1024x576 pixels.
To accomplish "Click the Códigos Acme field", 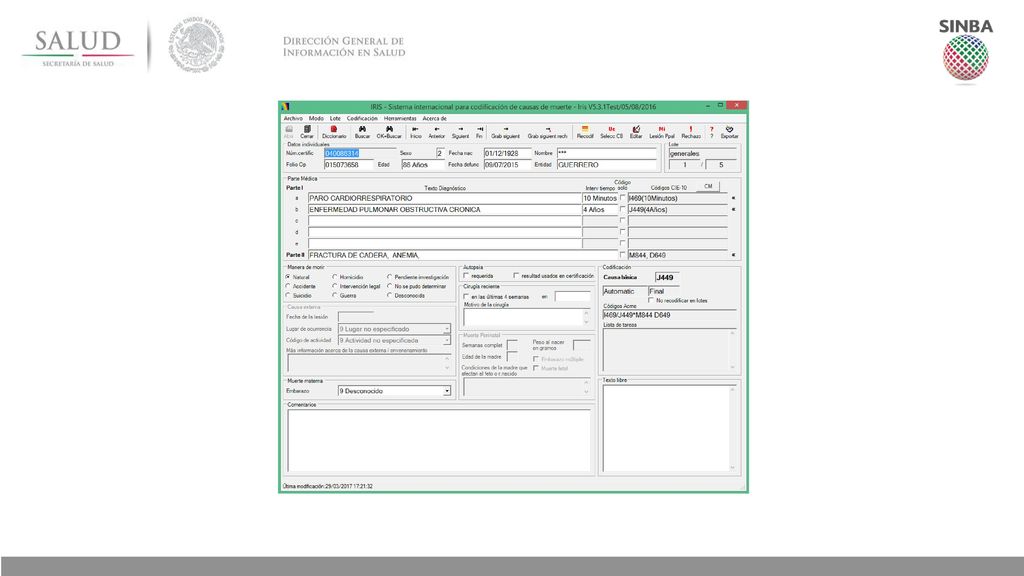I will click(x=669, y=315).
